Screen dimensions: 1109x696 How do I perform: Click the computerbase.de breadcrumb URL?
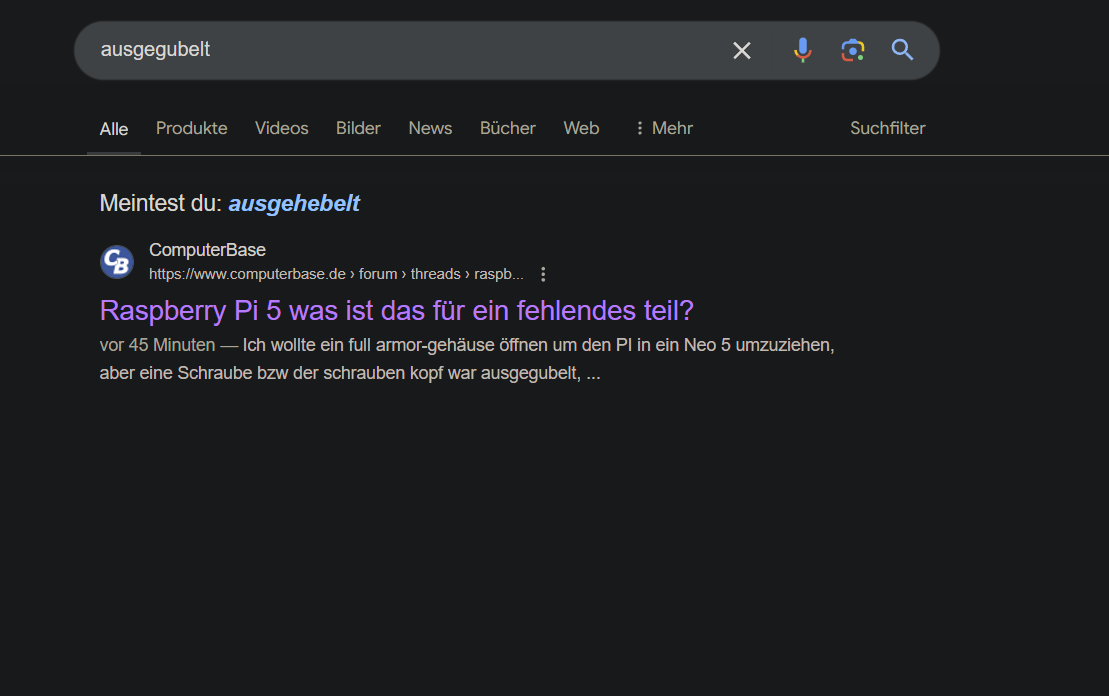click(336, 274)
